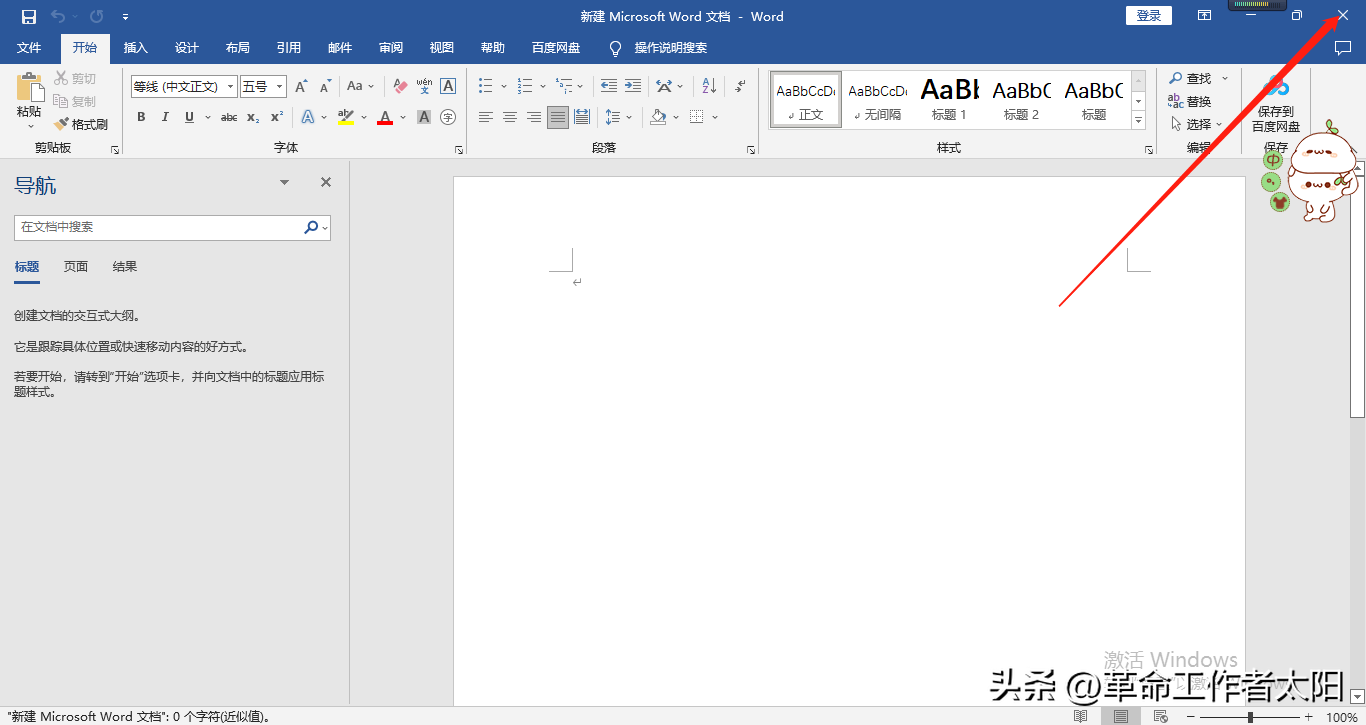Open navigation pane options arrow
Viewport: 1366px width, 725px height.
pyautogui.click(x=284, y=182)
